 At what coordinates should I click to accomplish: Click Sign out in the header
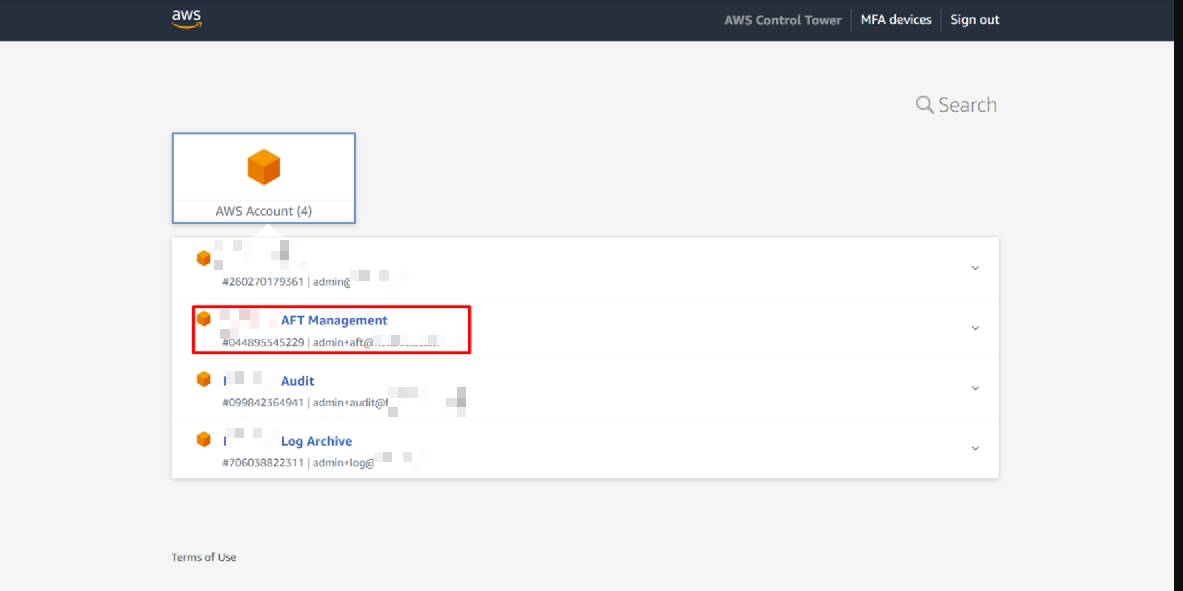(974, 20)
